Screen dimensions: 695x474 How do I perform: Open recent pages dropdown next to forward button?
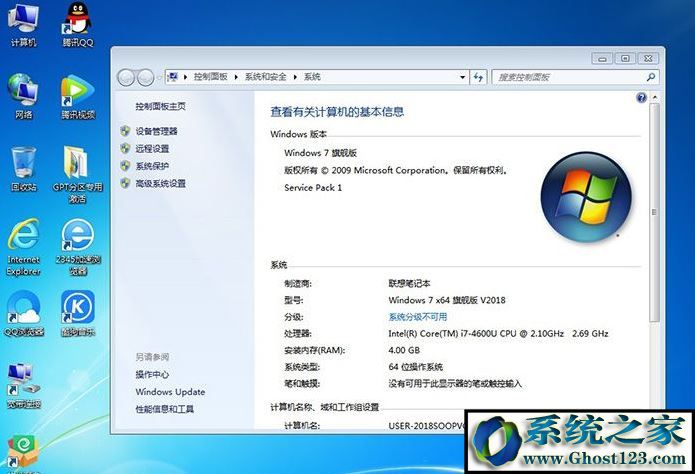158,78
